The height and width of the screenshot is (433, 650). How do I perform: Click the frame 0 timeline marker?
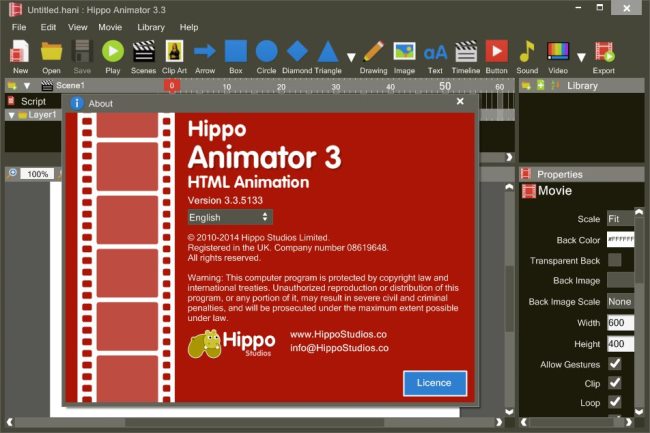pyautogui.click(x=172, y=86)
